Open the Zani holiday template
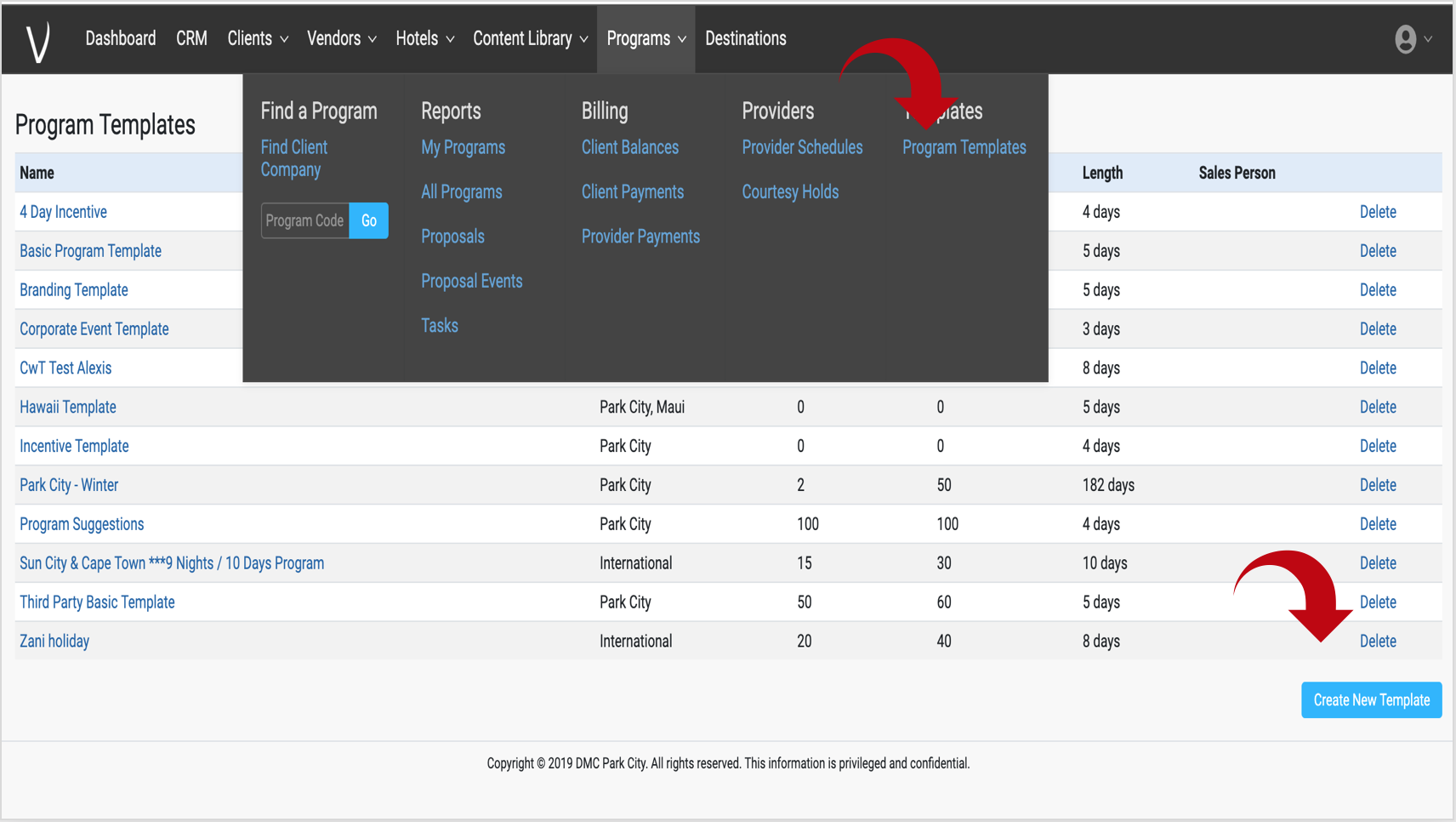The image size is (1456, 822). (x=54, y=642)
